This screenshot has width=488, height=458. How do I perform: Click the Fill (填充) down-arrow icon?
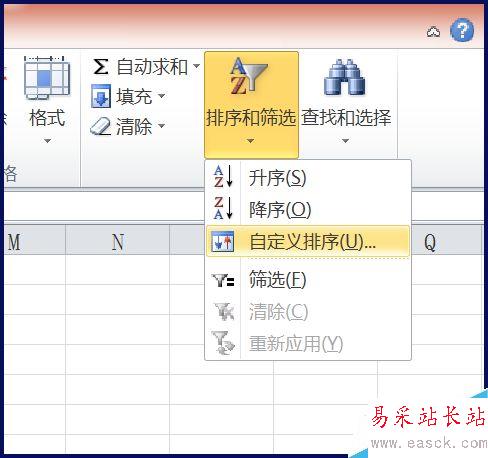pyautogui.click(x=101, y=96)
